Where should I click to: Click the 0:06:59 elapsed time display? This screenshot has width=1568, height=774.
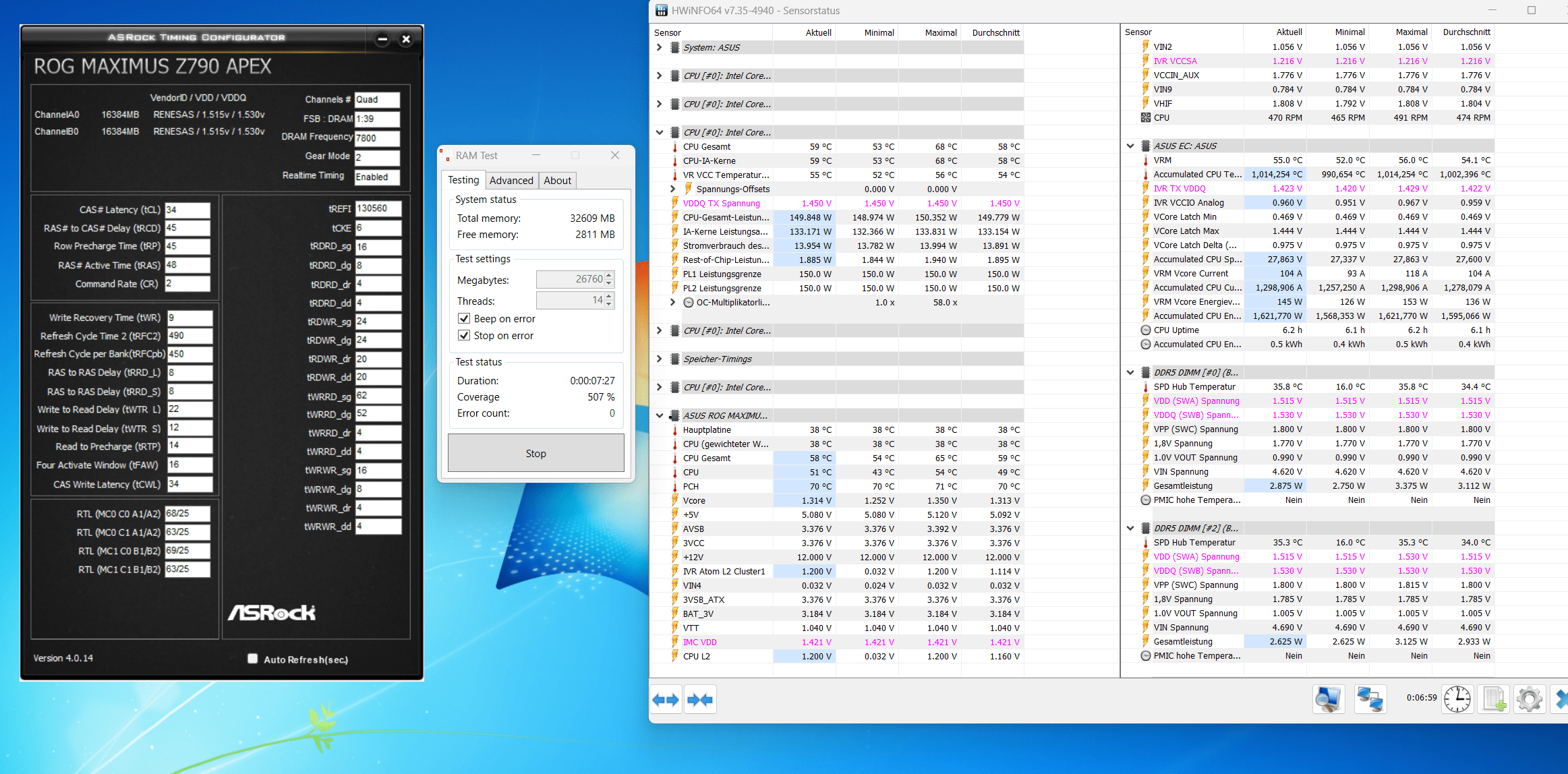1421,698
